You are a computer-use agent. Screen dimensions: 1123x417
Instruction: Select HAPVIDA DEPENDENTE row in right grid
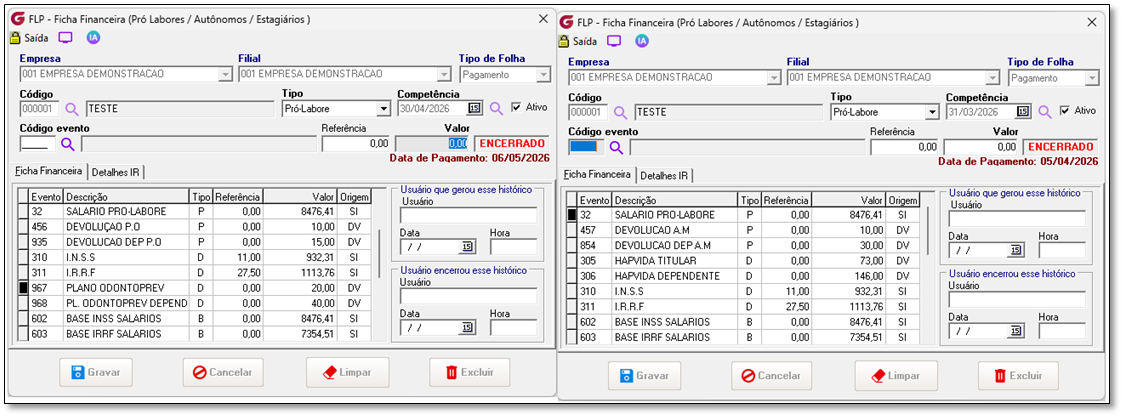[743, 276]
